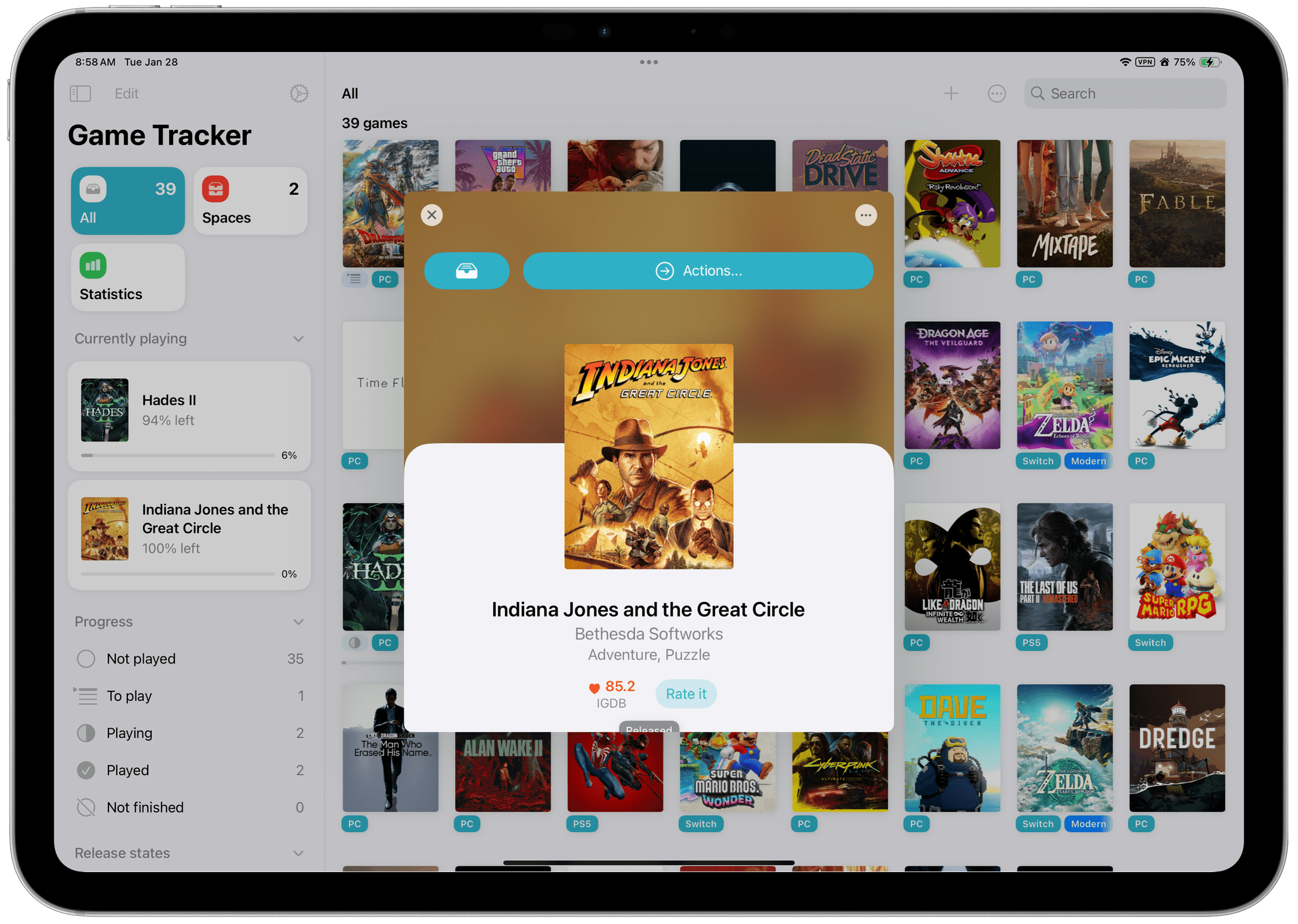Open the More options ellipsis in the toolbar
The width and height of the screenshot is (1298, 924).
996,94
